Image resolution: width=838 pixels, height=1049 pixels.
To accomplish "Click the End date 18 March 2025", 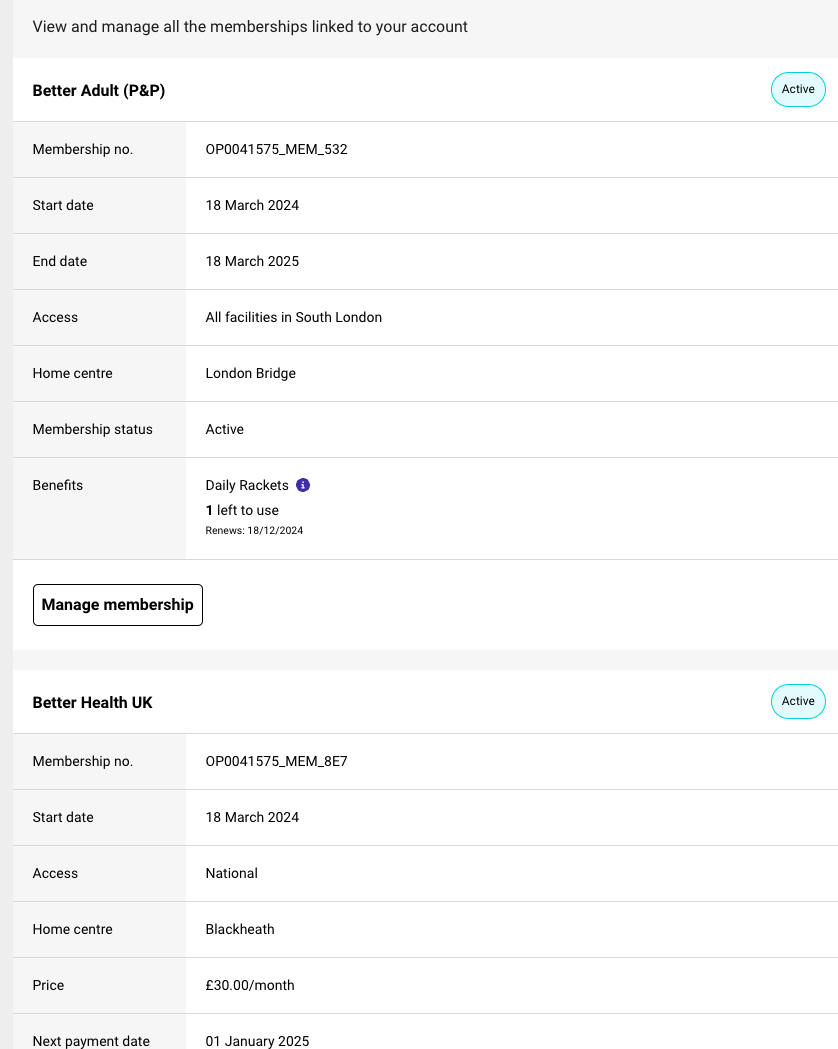I will click(x=252, y=261).
